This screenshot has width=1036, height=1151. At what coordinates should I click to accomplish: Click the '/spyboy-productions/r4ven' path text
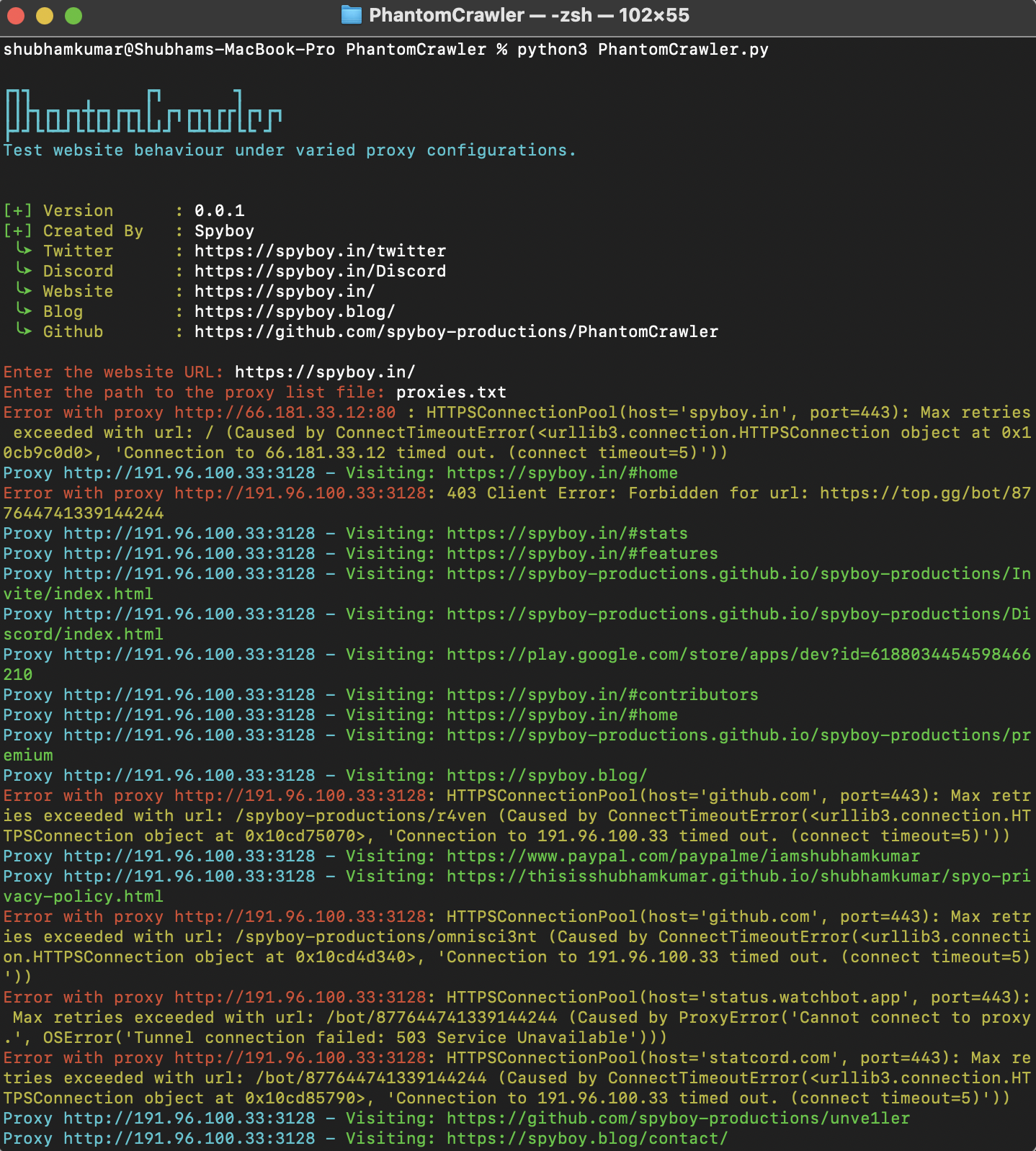[360, 816]
